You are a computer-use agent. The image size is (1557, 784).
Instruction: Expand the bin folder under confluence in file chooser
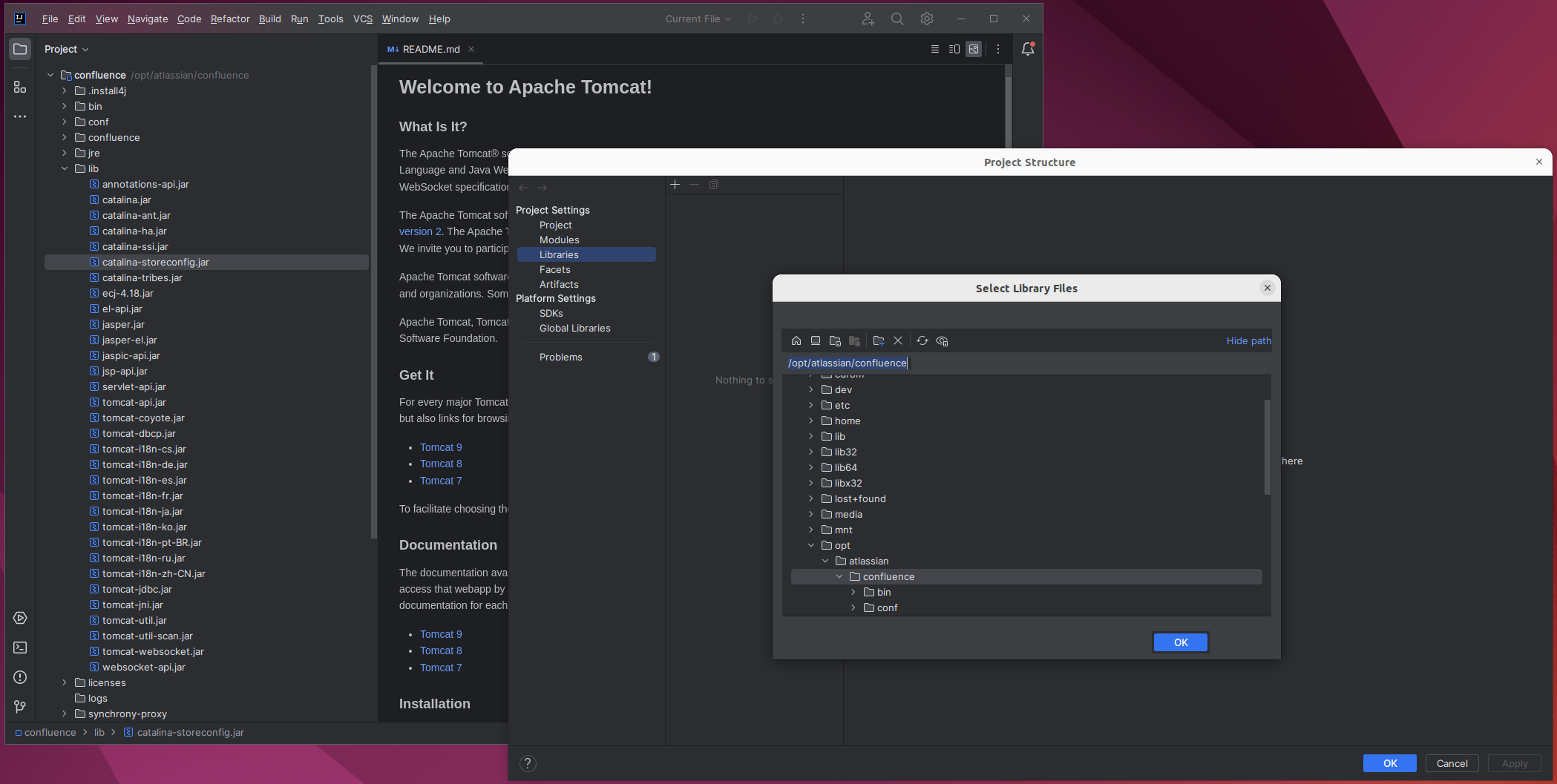tap(853, 592)
